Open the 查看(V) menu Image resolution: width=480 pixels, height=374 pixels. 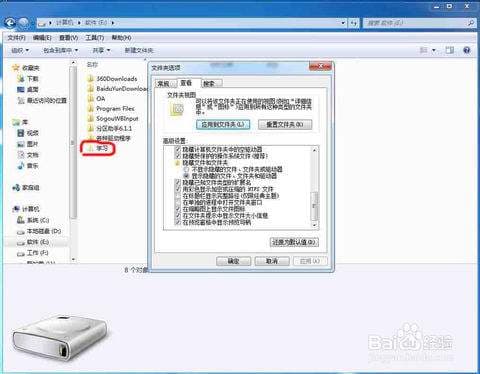tap(68, 38)
